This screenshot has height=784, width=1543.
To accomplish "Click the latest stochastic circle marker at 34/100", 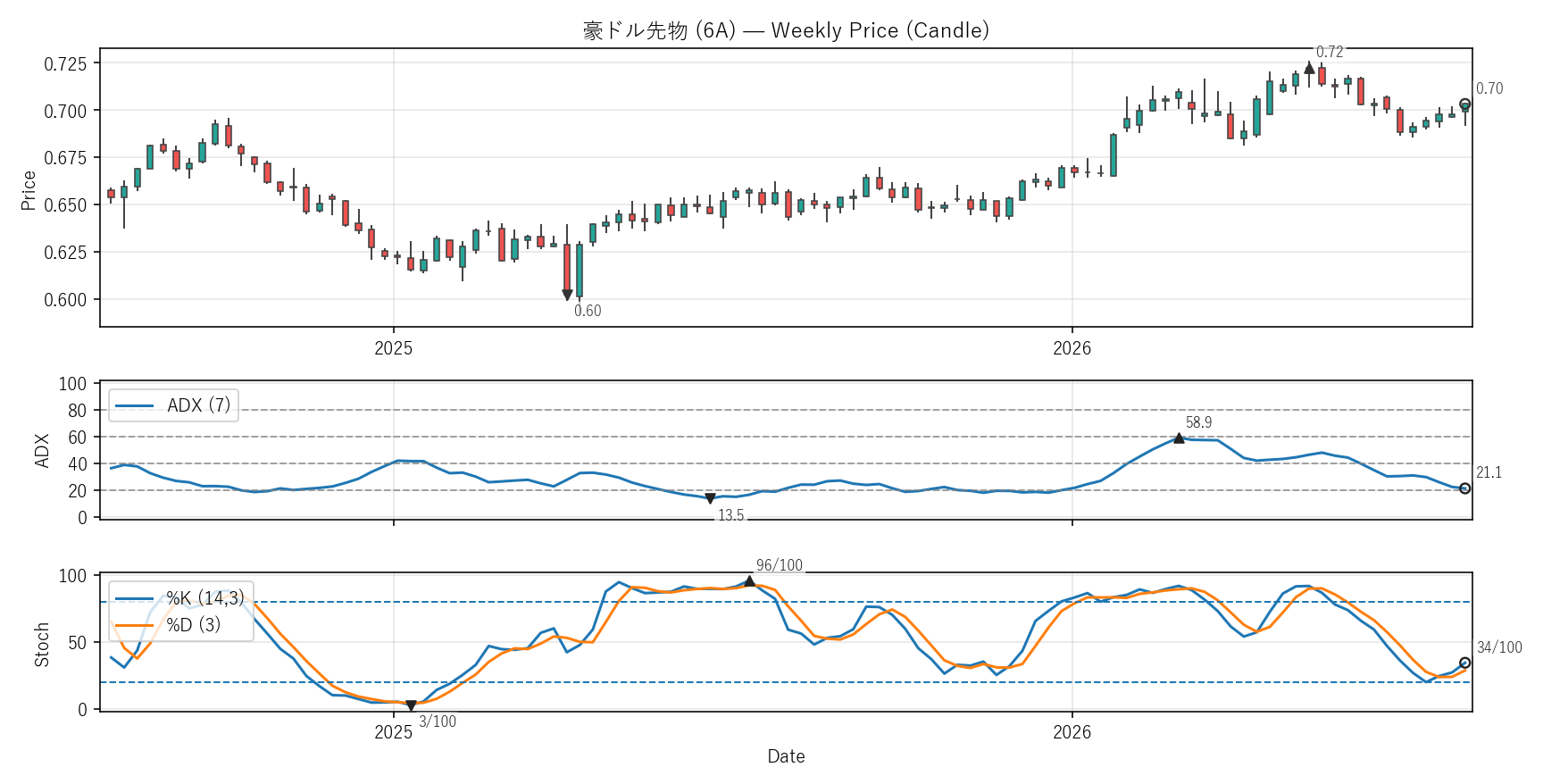I will coord(1464,663).
